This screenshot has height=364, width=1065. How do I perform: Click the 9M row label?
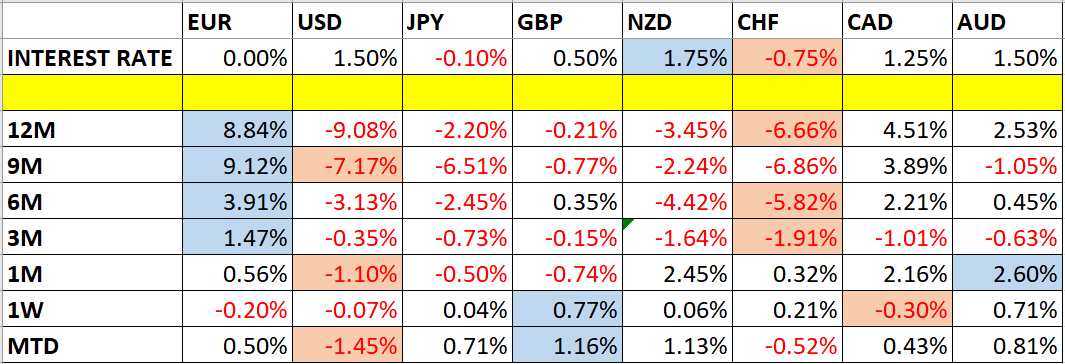92,166
